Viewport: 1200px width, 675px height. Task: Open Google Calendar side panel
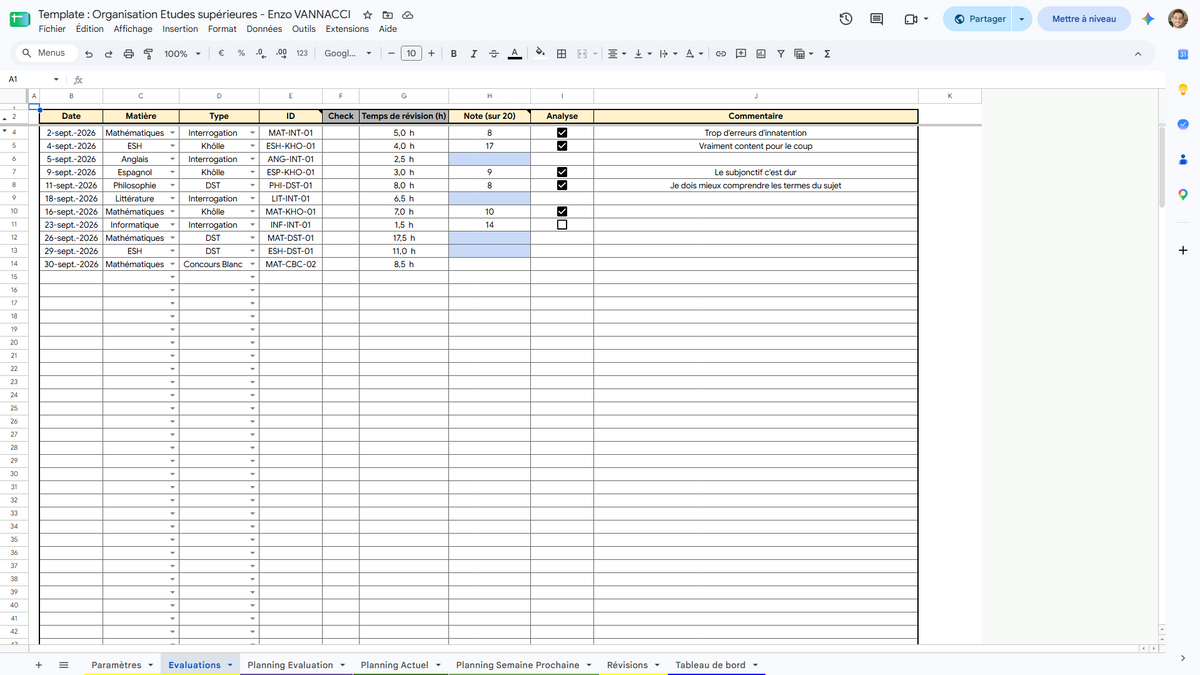(x=1183, y=54)
